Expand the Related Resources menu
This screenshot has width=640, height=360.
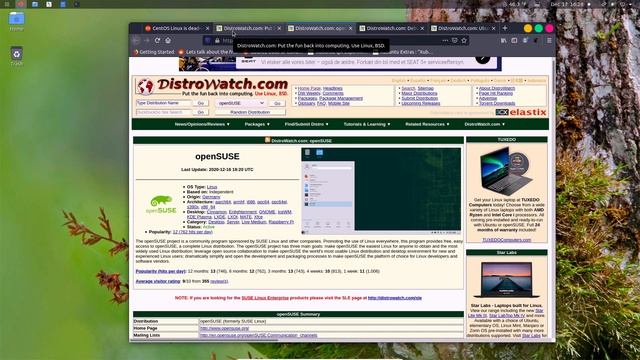coord(427,124)
